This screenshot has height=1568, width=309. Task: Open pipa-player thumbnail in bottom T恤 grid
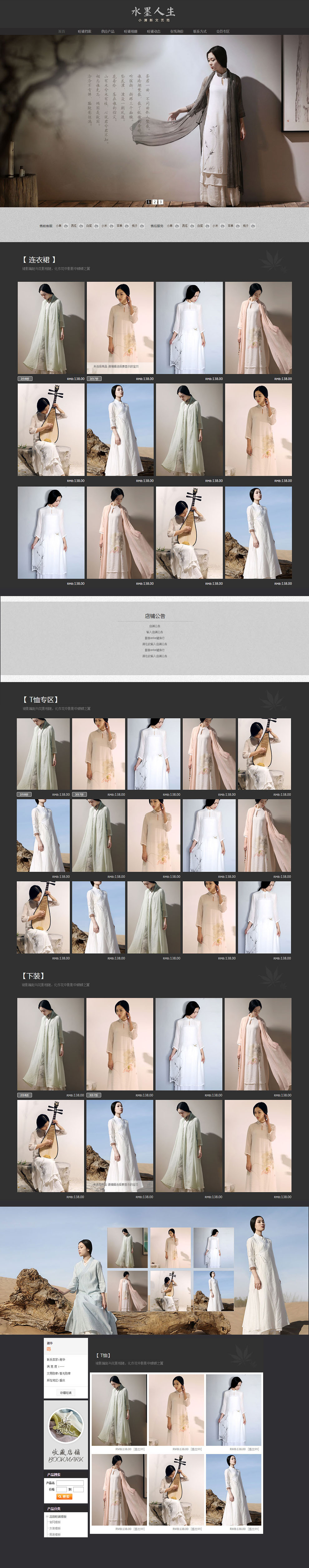click(176, 1490)
